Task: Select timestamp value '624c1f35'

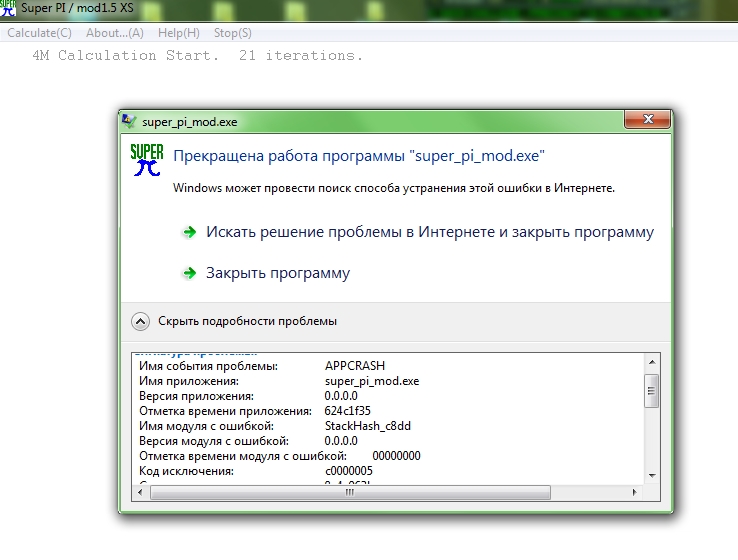Action: 347,411
